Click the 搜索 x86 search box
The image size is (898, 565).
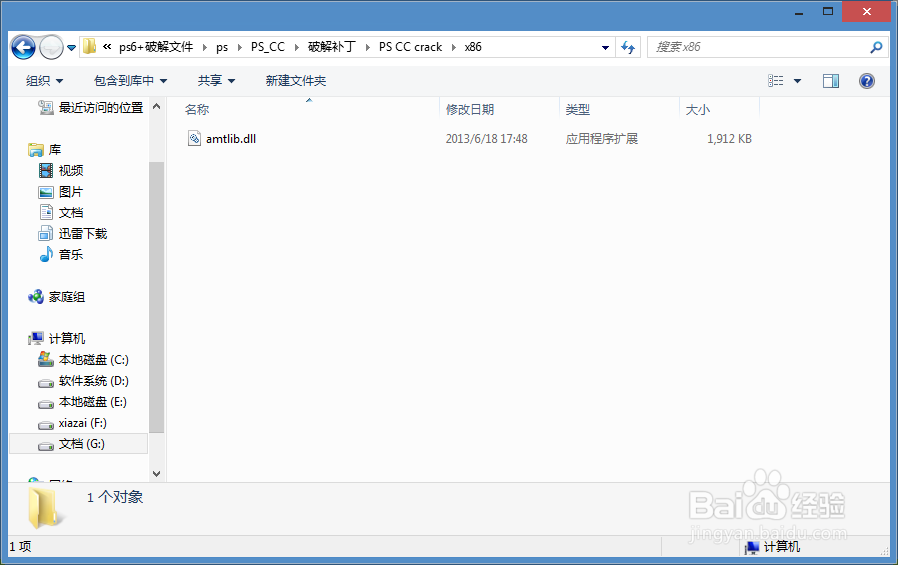coord(756,47)
